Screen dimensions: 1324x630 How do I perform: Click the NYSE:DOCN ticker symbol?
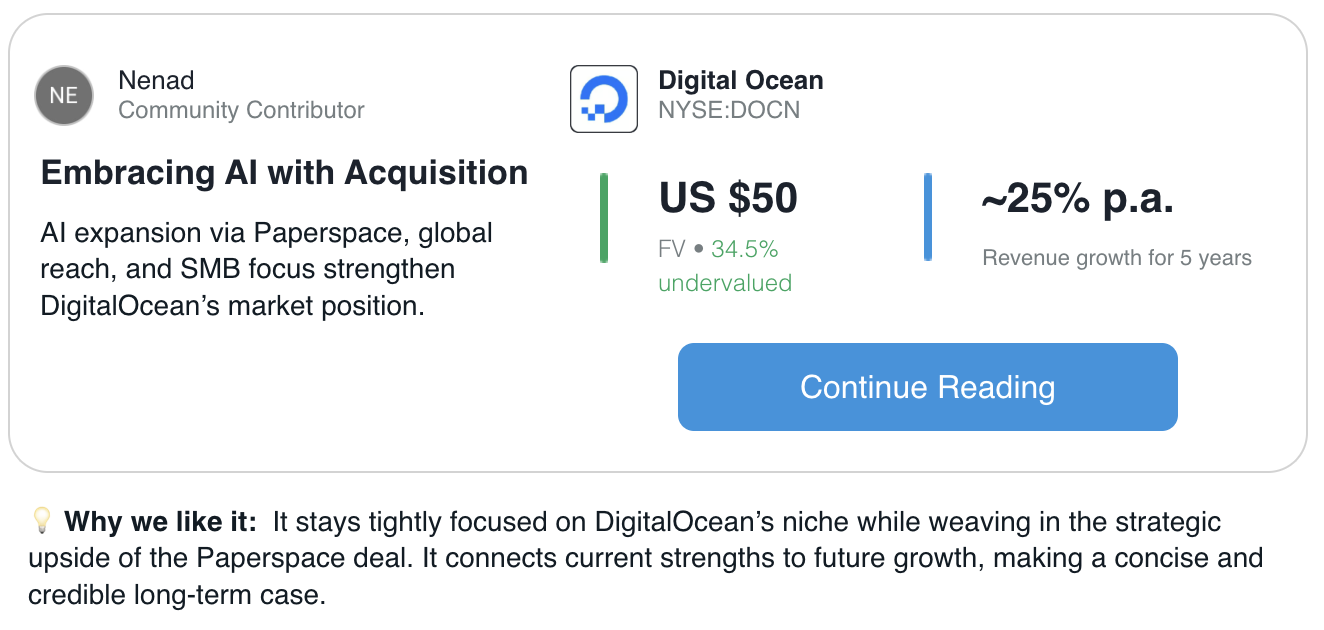(x=729, y=110)
